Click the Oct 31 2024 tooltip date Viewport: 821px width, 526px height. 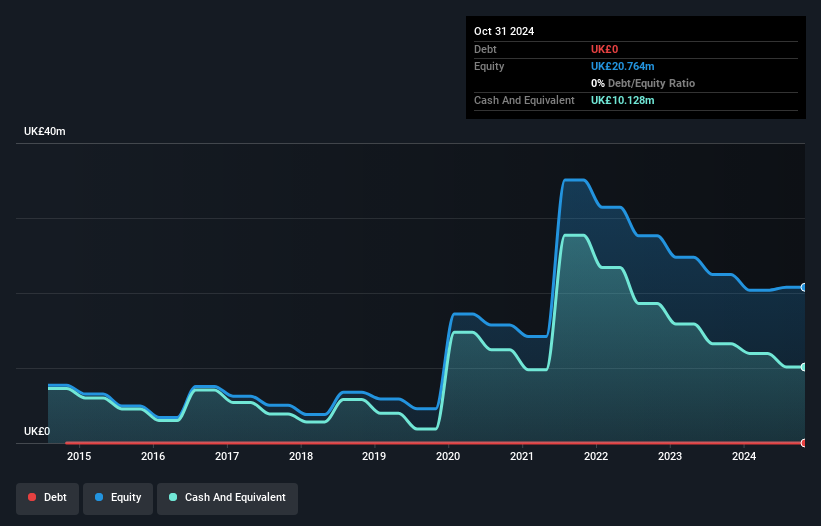pos(504,31)
